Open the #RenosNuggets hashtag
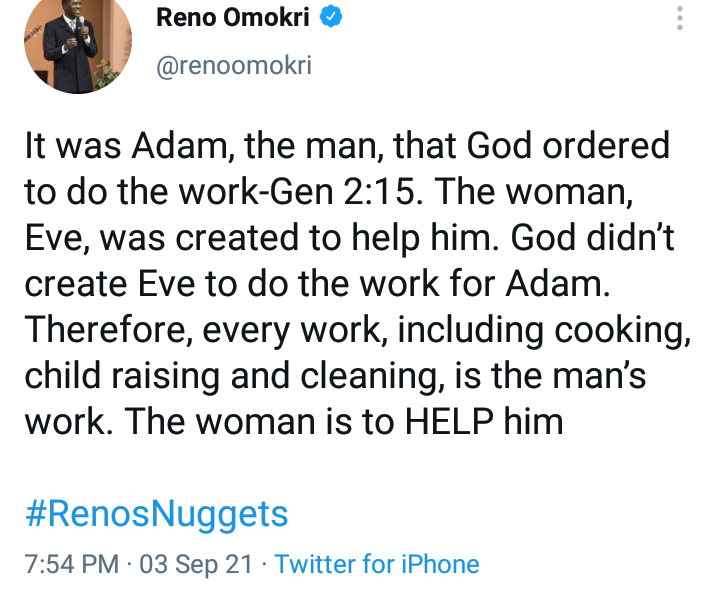The width and height of the screenshot is (719, 602). pyautogui.click(x=156, y=514)
